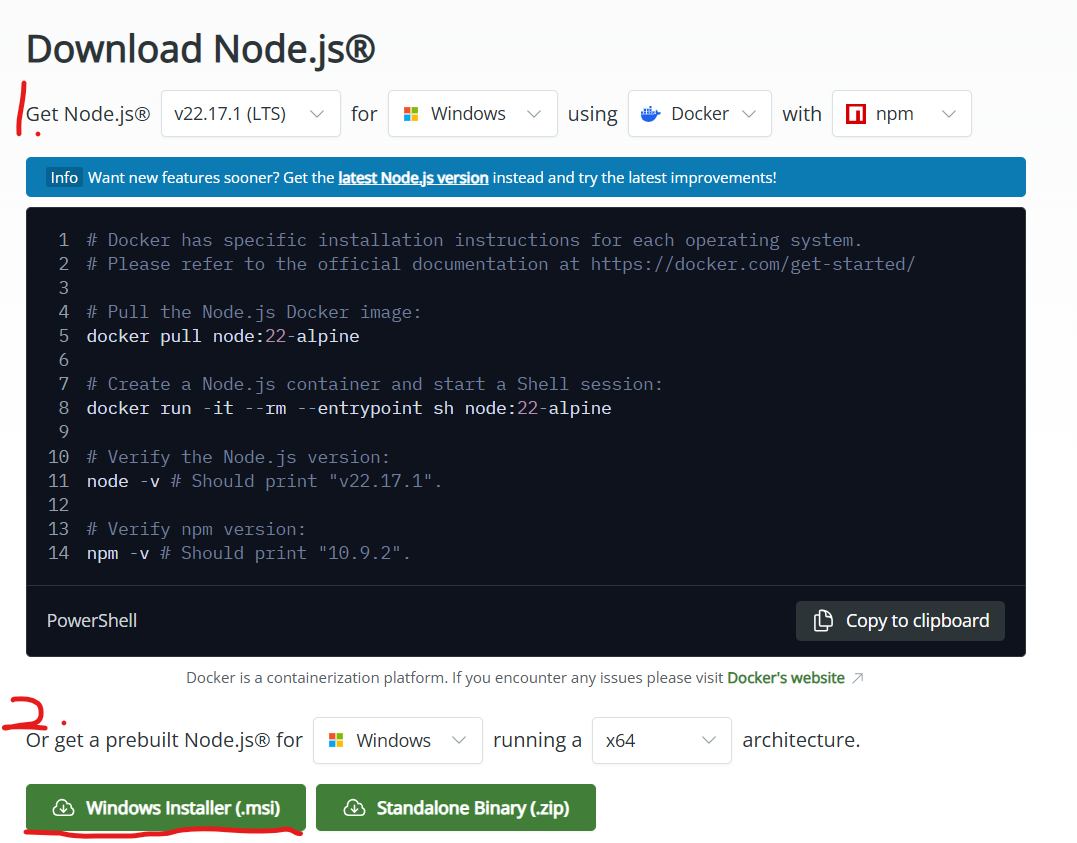Image resolution: width=1077 pixels, height=843 pixels.
Task: Open the npm package manager dropdown
Action: tap(901, 113)
